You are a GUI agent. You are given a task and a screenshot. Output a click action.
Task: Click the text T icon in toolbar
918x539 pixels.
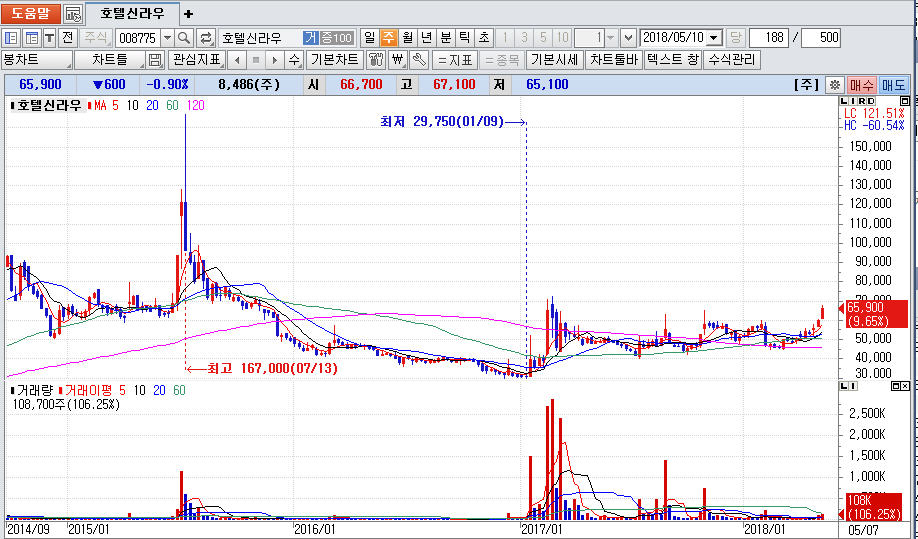point(49,37)
